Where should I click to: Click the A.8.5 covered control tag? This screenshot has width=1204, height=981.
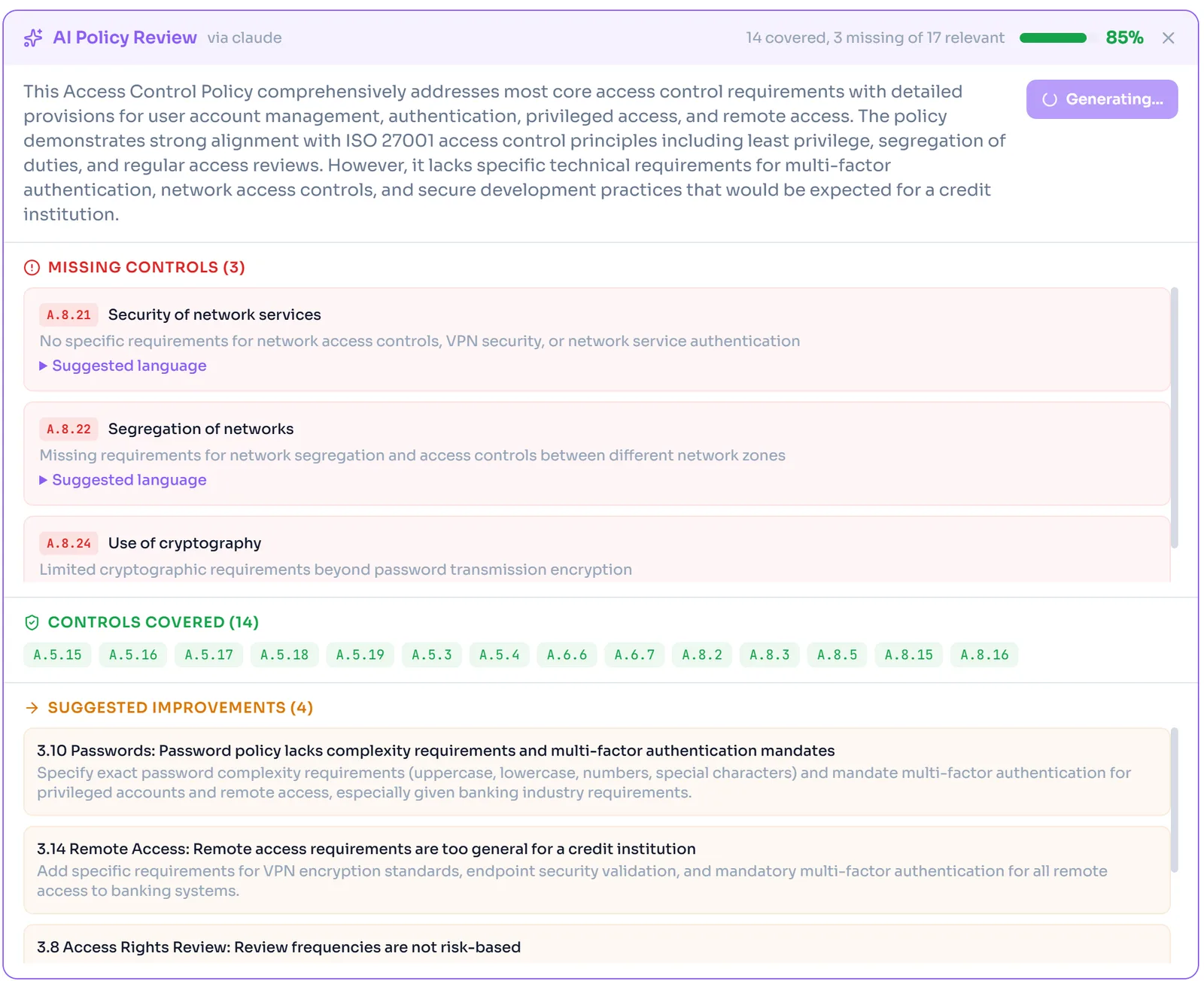pyautogui.click(x=838, y=655)
